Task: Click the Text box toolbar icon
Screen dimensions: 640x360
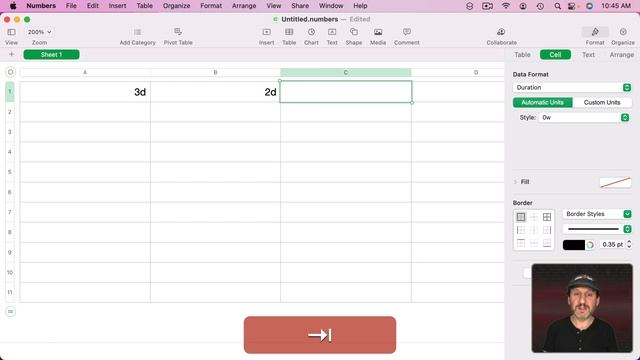Action: 332,32
